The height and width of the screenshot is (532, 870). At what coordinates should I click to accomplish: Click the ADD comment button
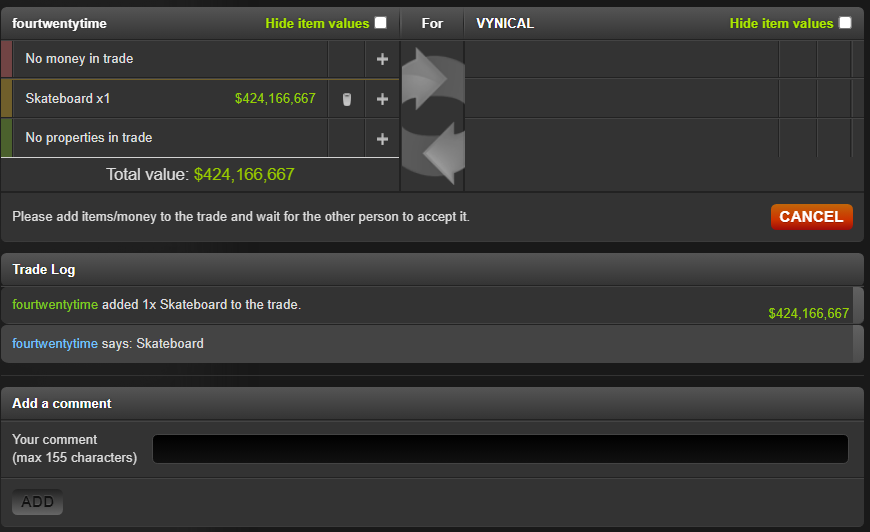point(37,502)
